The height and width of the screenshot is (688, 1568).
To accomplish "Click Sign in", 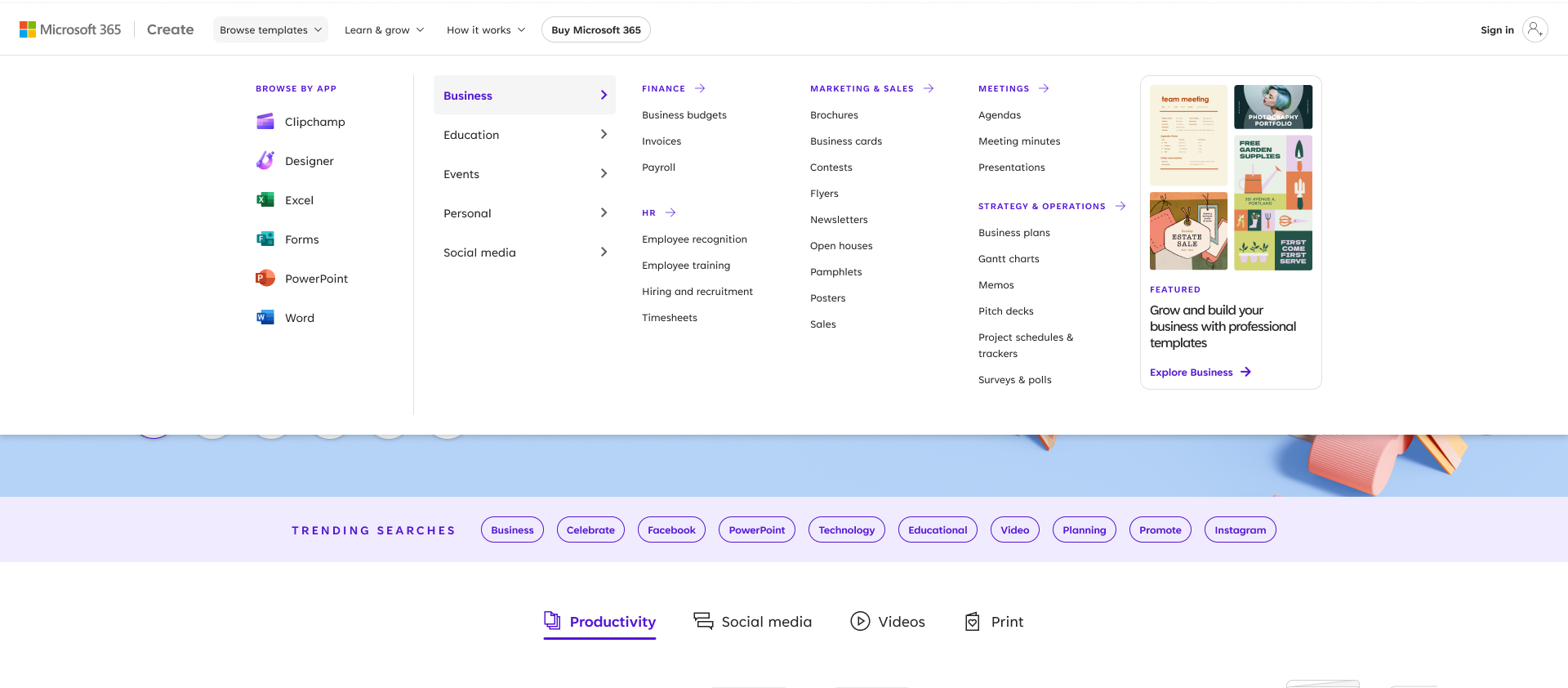I will click(1497, 29).
